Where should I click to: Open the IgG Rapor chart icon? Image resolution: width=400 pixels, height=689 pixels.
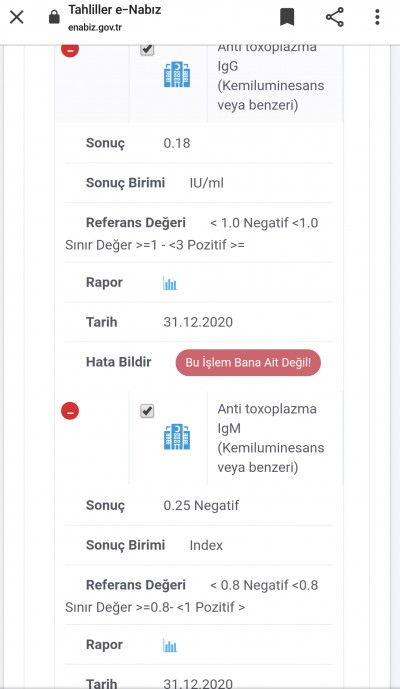(x=170, y=283)
